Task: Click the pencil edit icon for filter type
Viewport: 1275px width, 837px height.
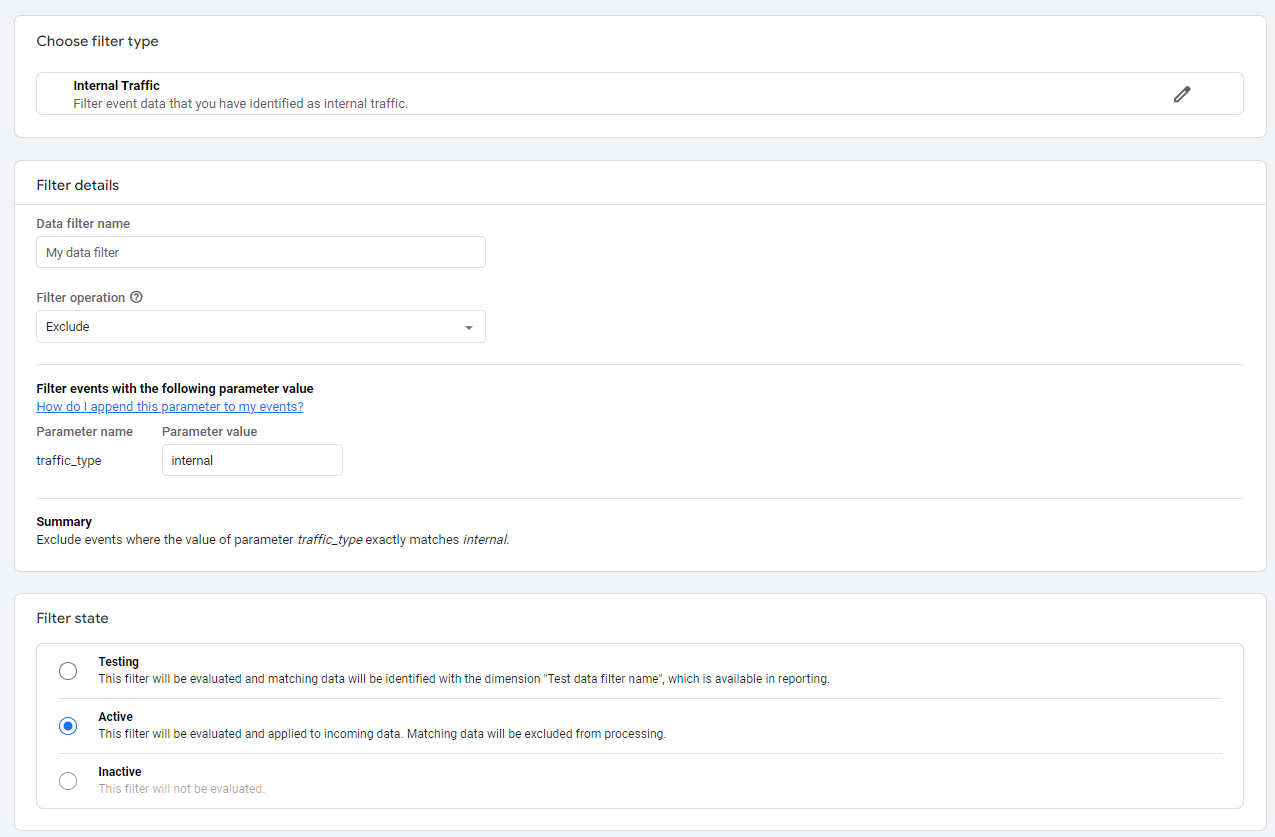Action: tap(1182, 94)
